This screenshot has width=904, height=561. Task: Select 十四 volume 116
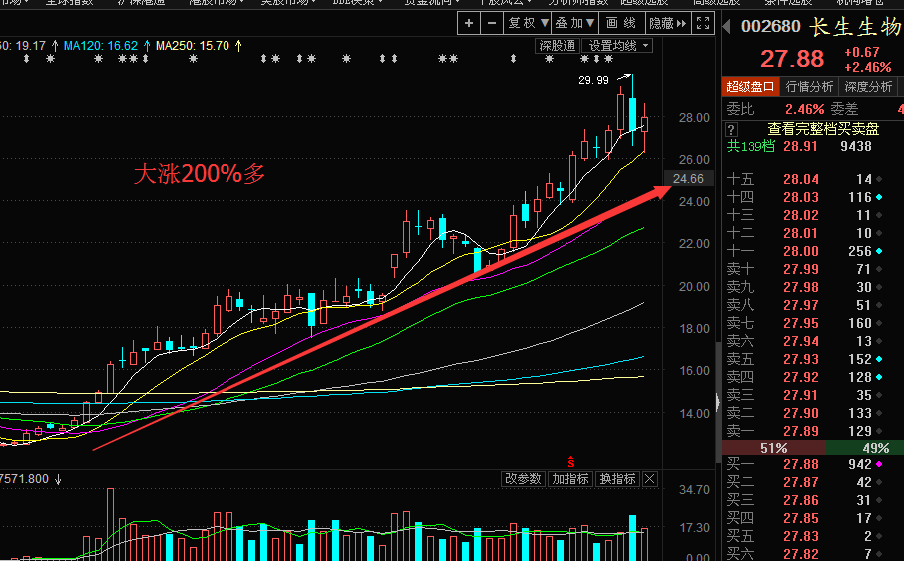point(860,197)
